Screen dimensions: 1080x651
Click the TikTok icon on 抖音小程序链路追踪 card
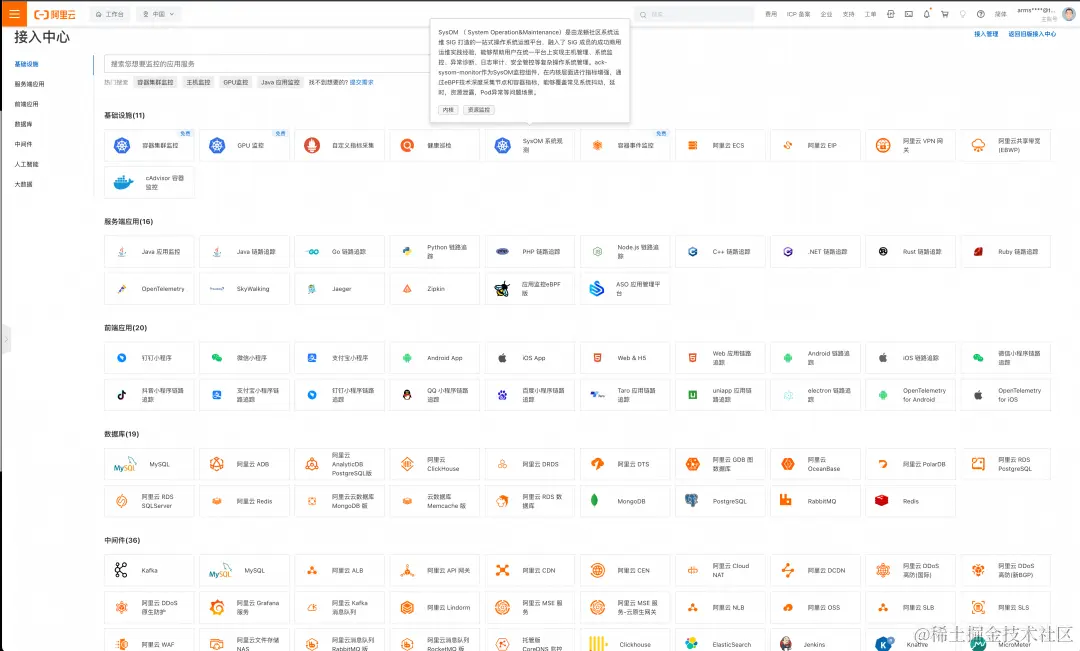(x=122, y=395)
